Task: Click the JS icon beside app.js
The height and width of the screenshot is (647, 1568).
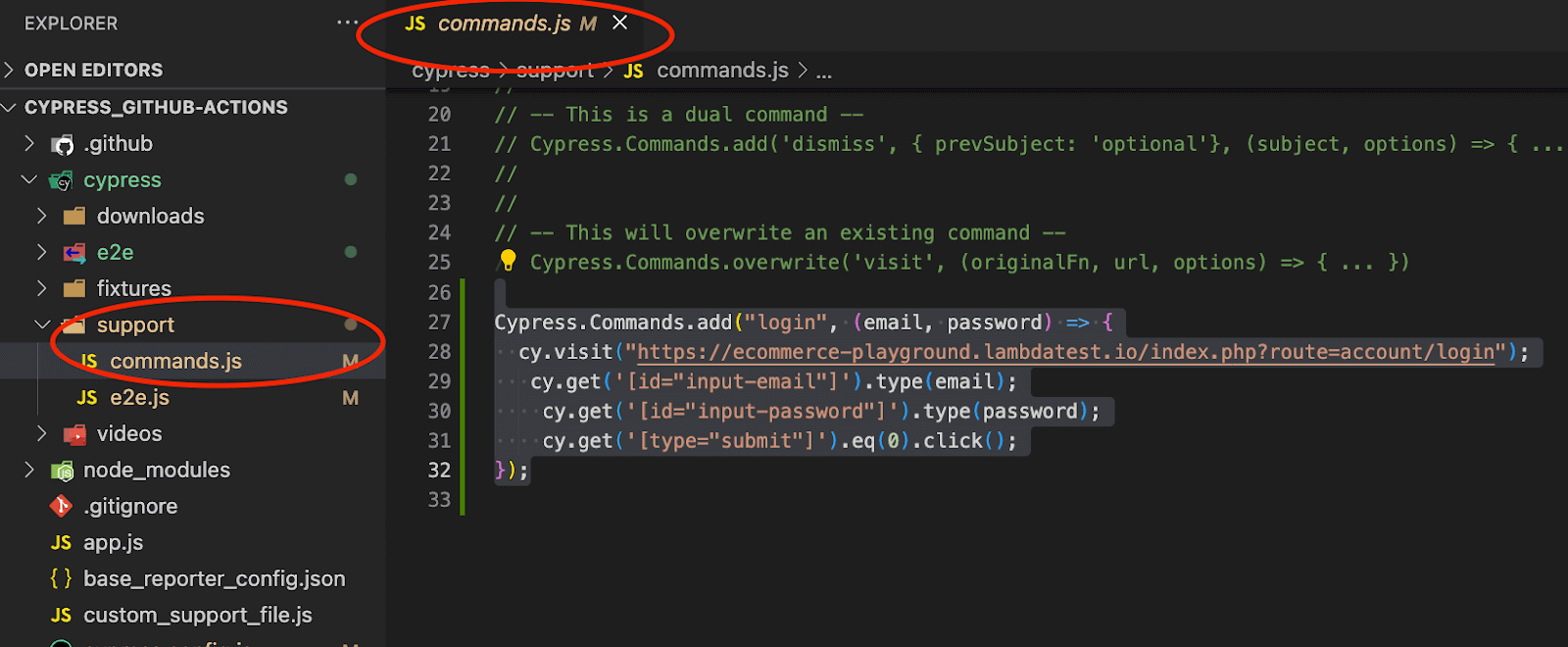Action: pos(62,542)
